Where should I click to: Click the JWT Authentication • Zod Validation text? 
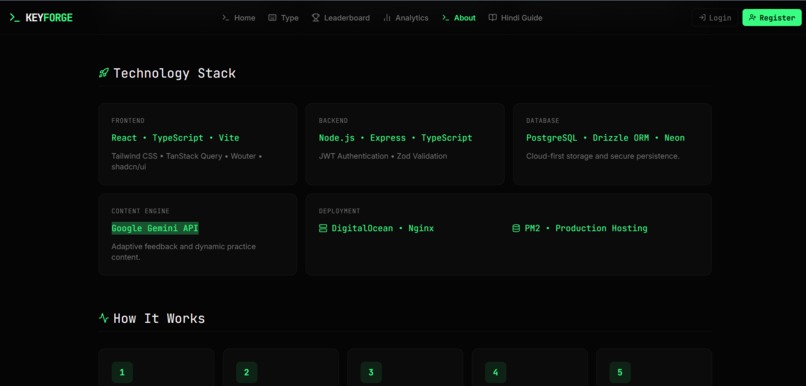(383, 156)
